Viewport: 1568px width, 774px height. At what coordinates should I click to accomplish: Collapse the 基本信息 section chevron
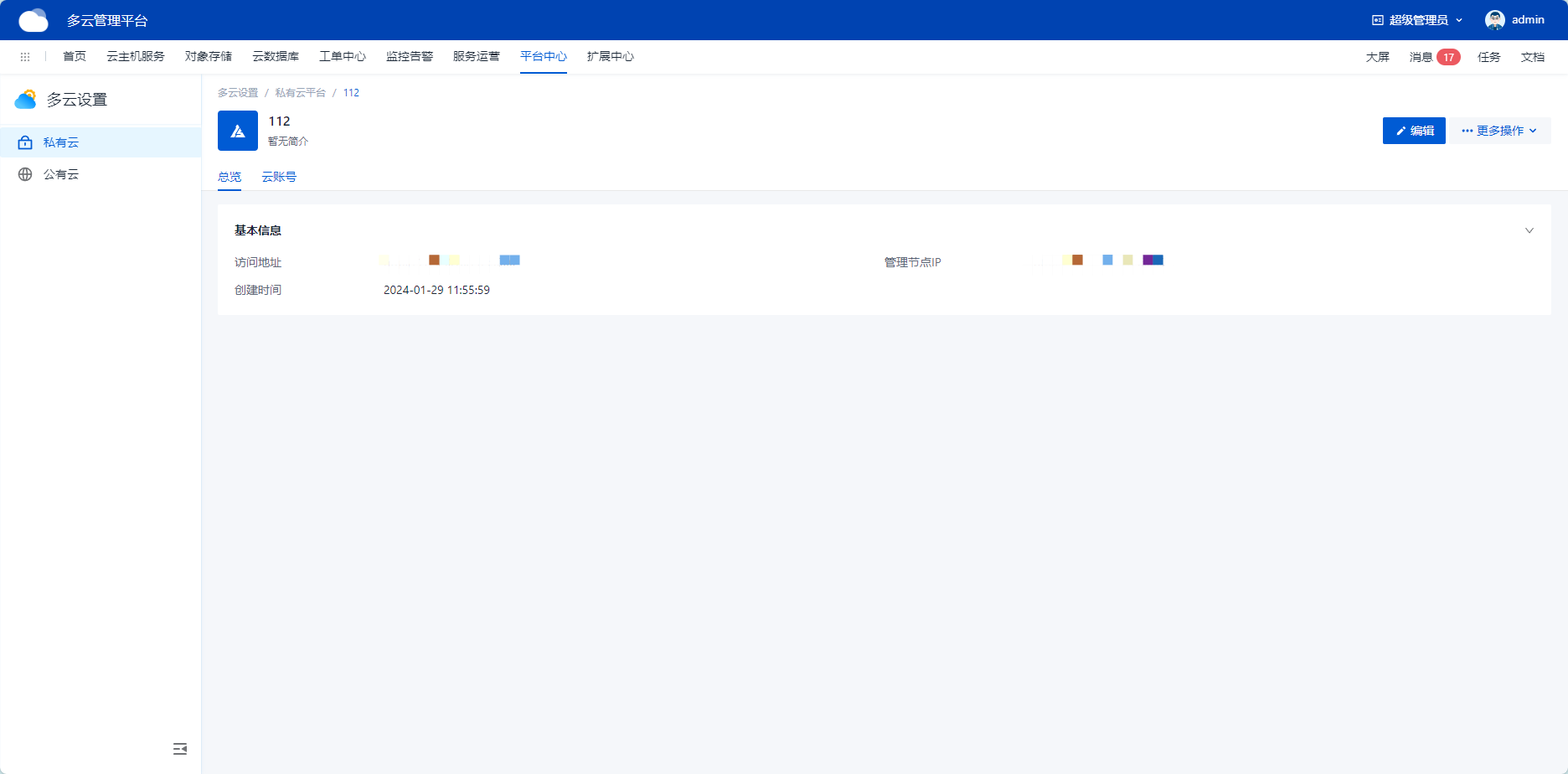click(x=1529, y=230)
